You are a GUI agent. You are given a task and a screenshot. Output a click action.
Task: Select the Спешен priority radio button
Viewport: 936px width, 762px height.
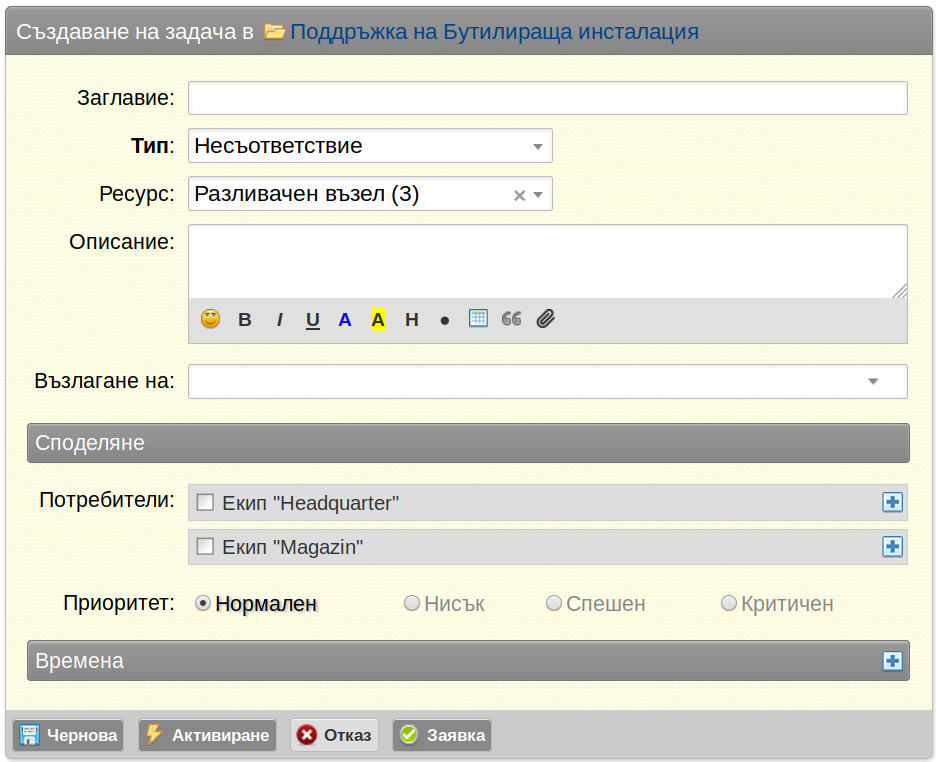coord(553,603)
